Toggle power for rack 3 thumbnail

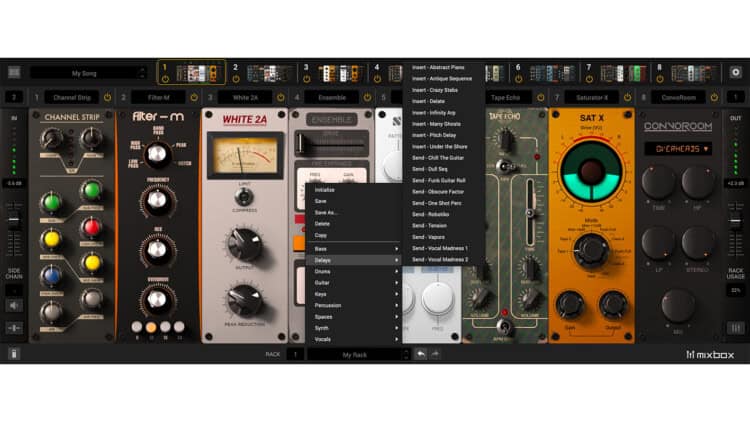pos(307,79)
